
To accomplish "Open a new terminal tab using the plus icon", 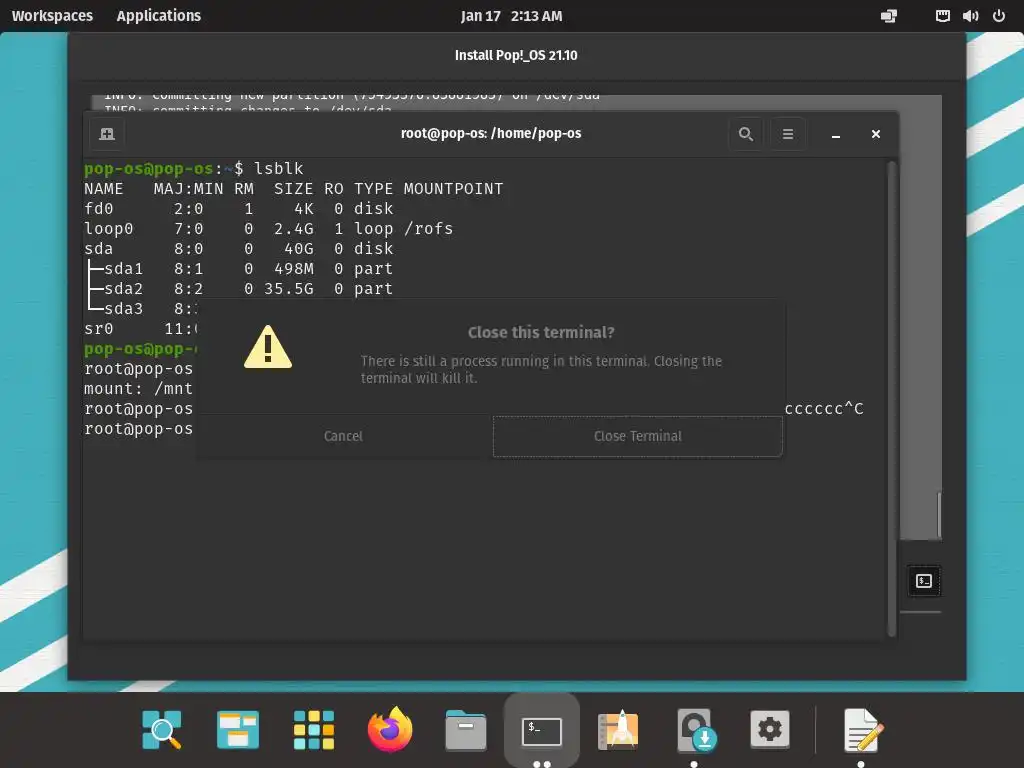I will pyautogui.click(x=107, y=134).
